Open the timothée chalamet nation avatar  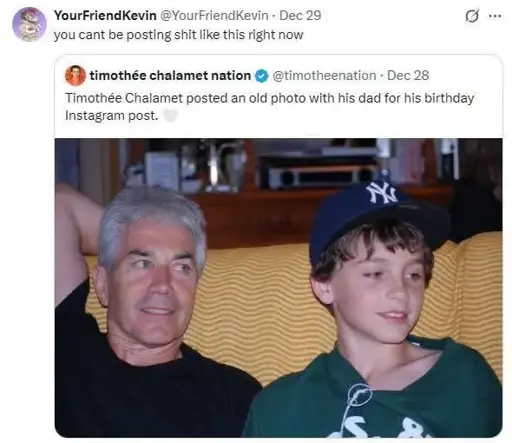[75, 76]
